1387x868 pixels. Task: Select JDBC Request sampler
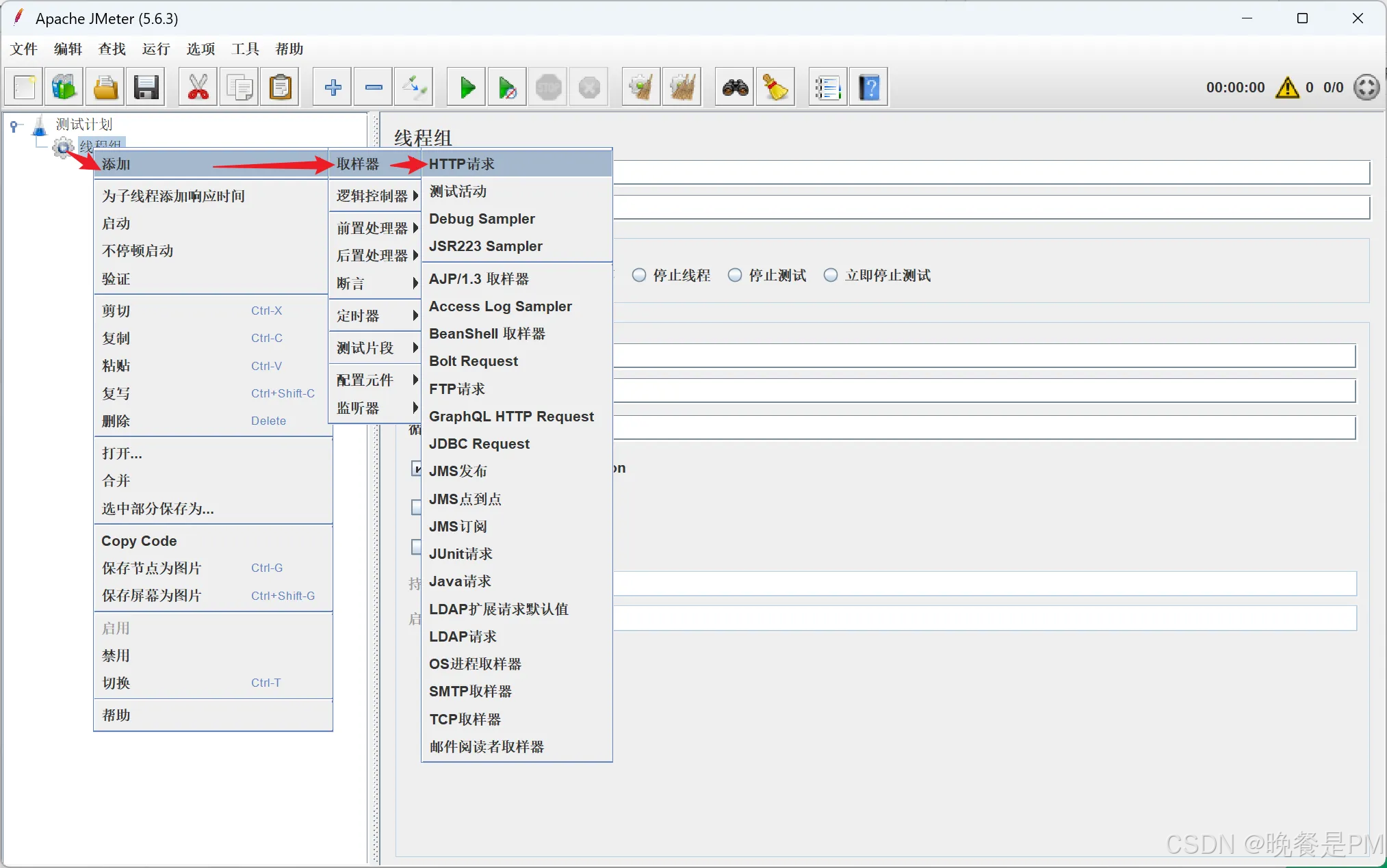click(x=517, y=443)
